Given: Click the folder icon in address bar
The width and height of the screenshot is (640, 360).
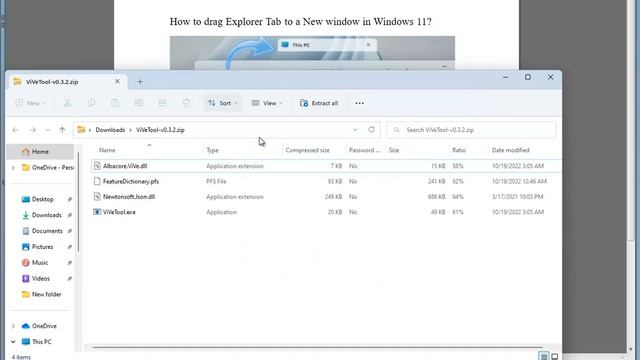Looking at the screenshot, I should (x=81, y=130).
